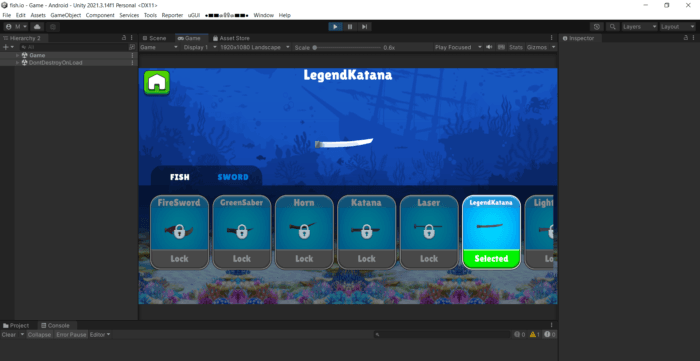Image resolution: width=700 pixels, height=361 pixels.
Task: Expand the Game scene in Hierarchy
Action: click(x=17, y=55)
